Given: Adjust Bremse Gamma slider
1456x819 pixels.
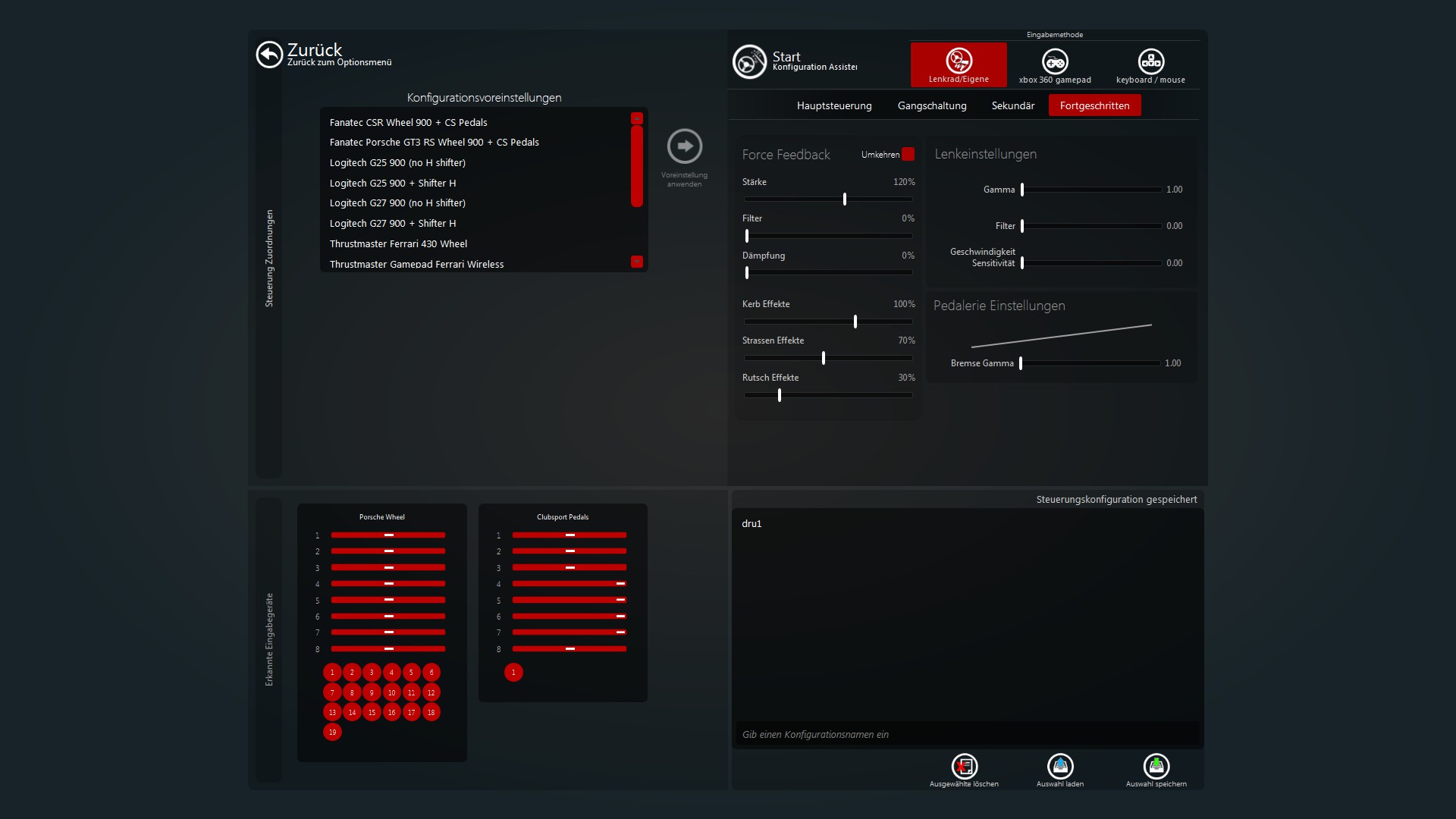Looking at the screenshot, I should click(1090, 363).
